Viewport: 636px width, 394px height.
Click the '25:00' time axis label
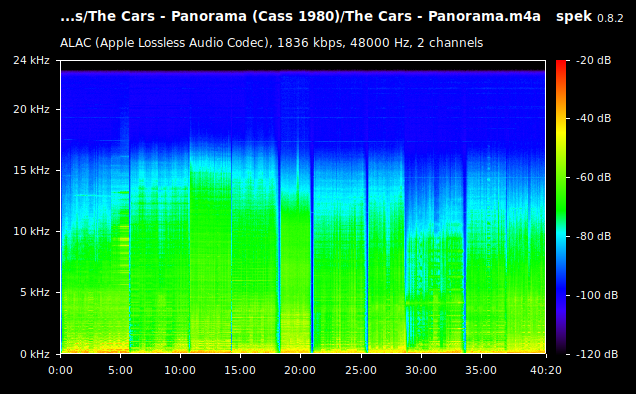361,370
